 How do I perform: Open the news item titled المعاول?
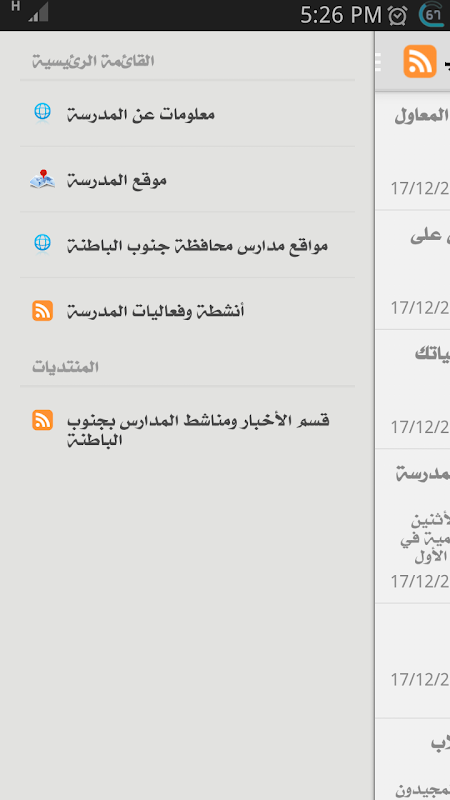click(x=413, y=151)
